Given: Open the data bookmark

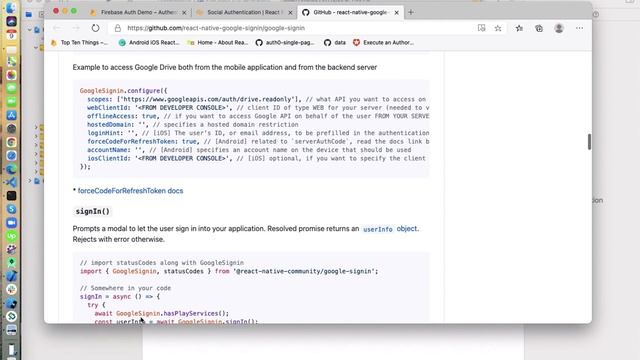Looking at the screenshot, I should click(x=335, y=42).
